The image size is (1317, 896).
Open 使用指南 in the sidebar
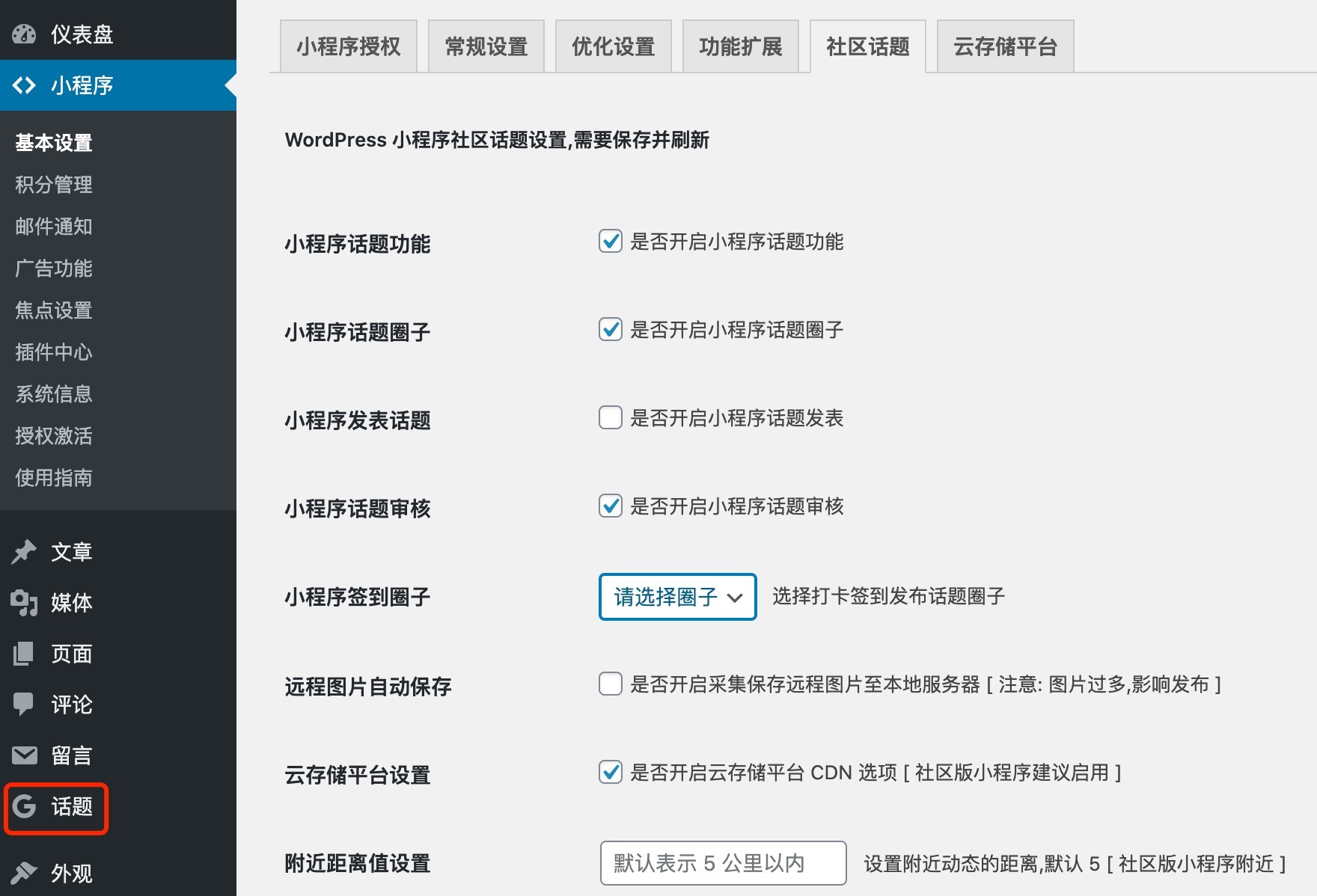(x=54, y=478)
